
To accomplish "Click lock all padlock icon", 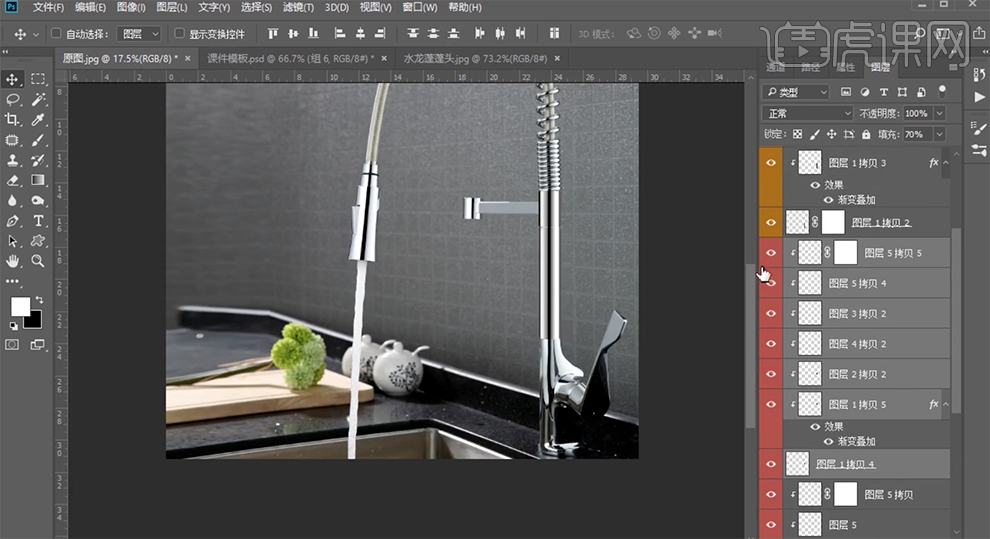I will click(x=866, y=134).
